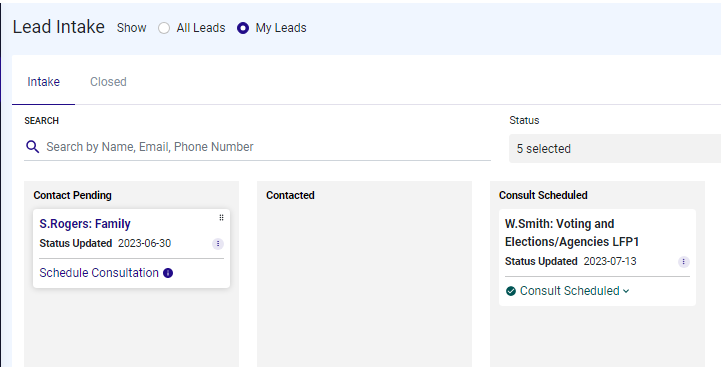Open the W.Smith card three-dot menu
Viewport: 721px width, 367px height.
click(684, 262)
